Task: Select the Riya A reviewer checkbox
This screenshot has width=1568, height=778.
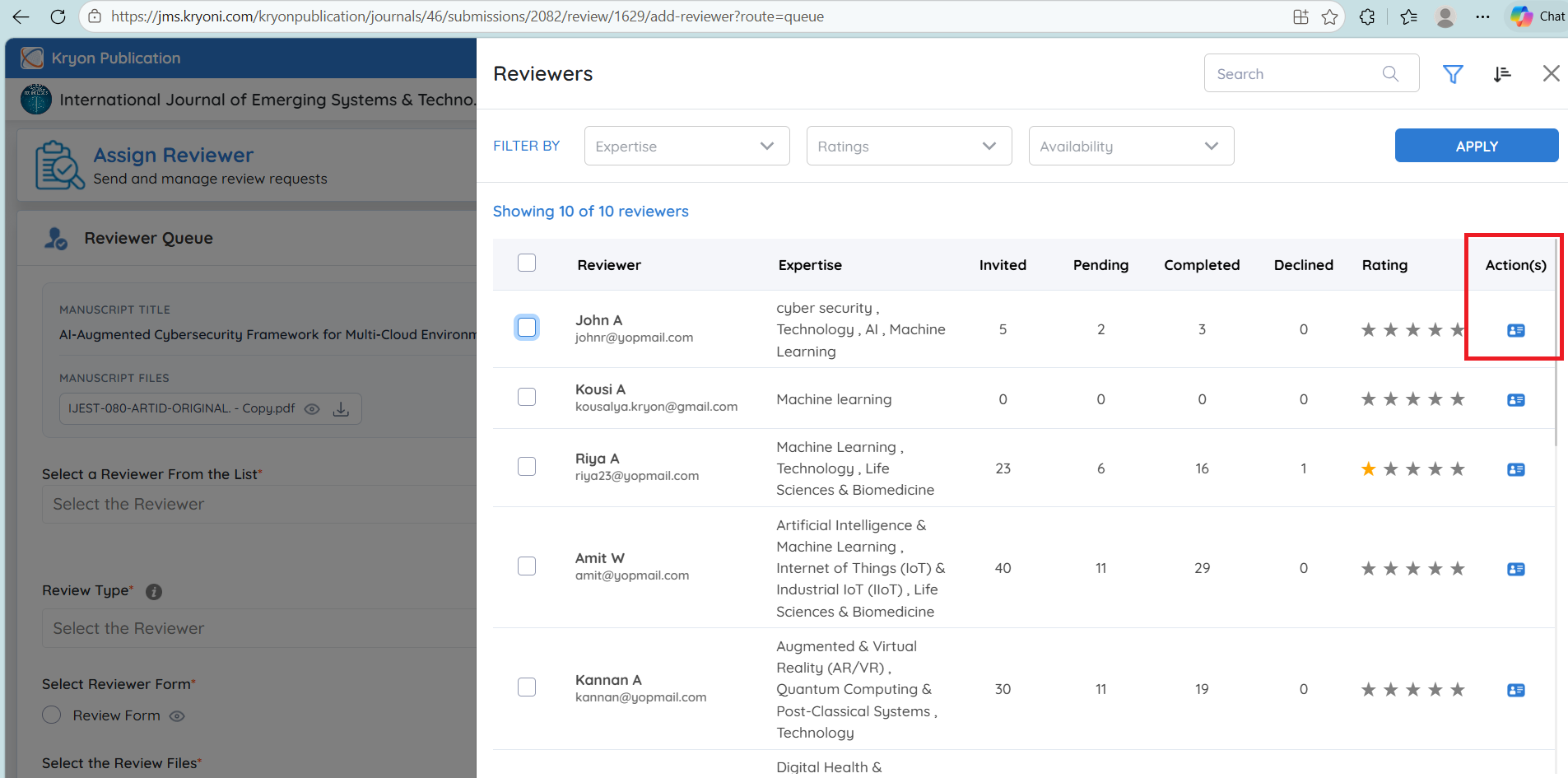Action: coord(527,466)
